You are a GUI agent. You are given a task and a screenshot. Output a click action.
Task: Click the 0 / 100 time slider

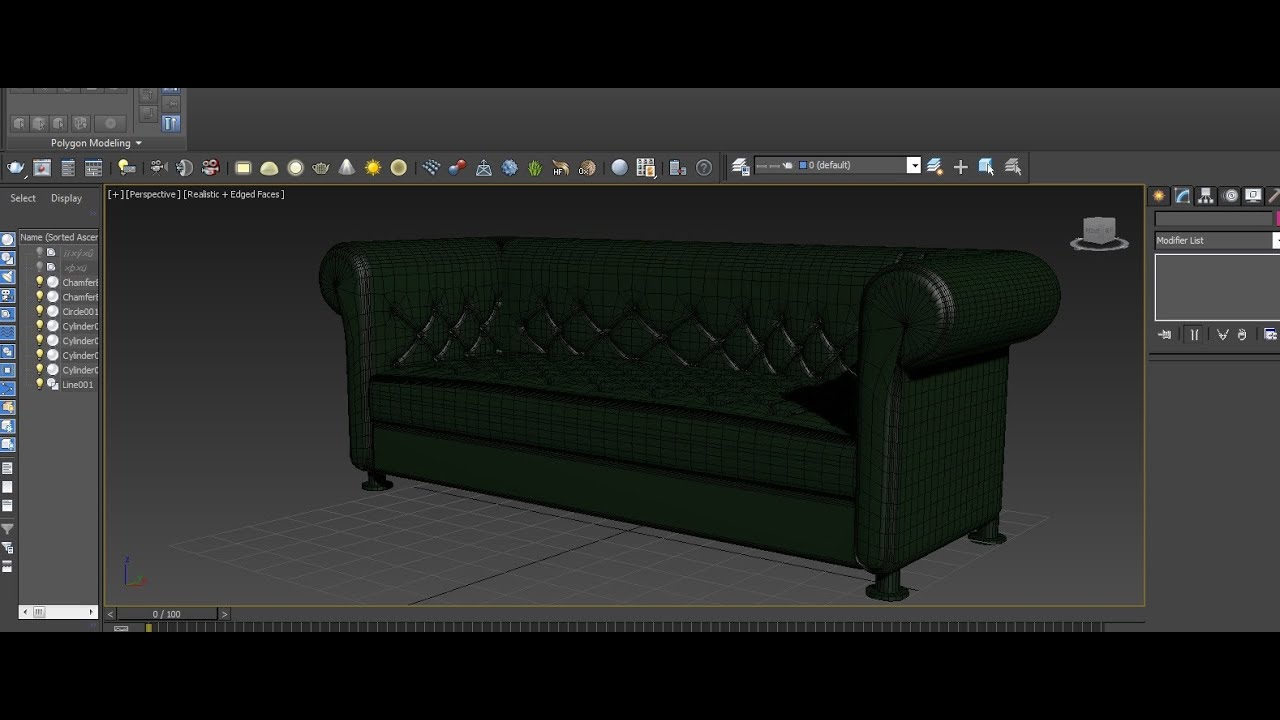pyautogui.click(x=167, y=614)
